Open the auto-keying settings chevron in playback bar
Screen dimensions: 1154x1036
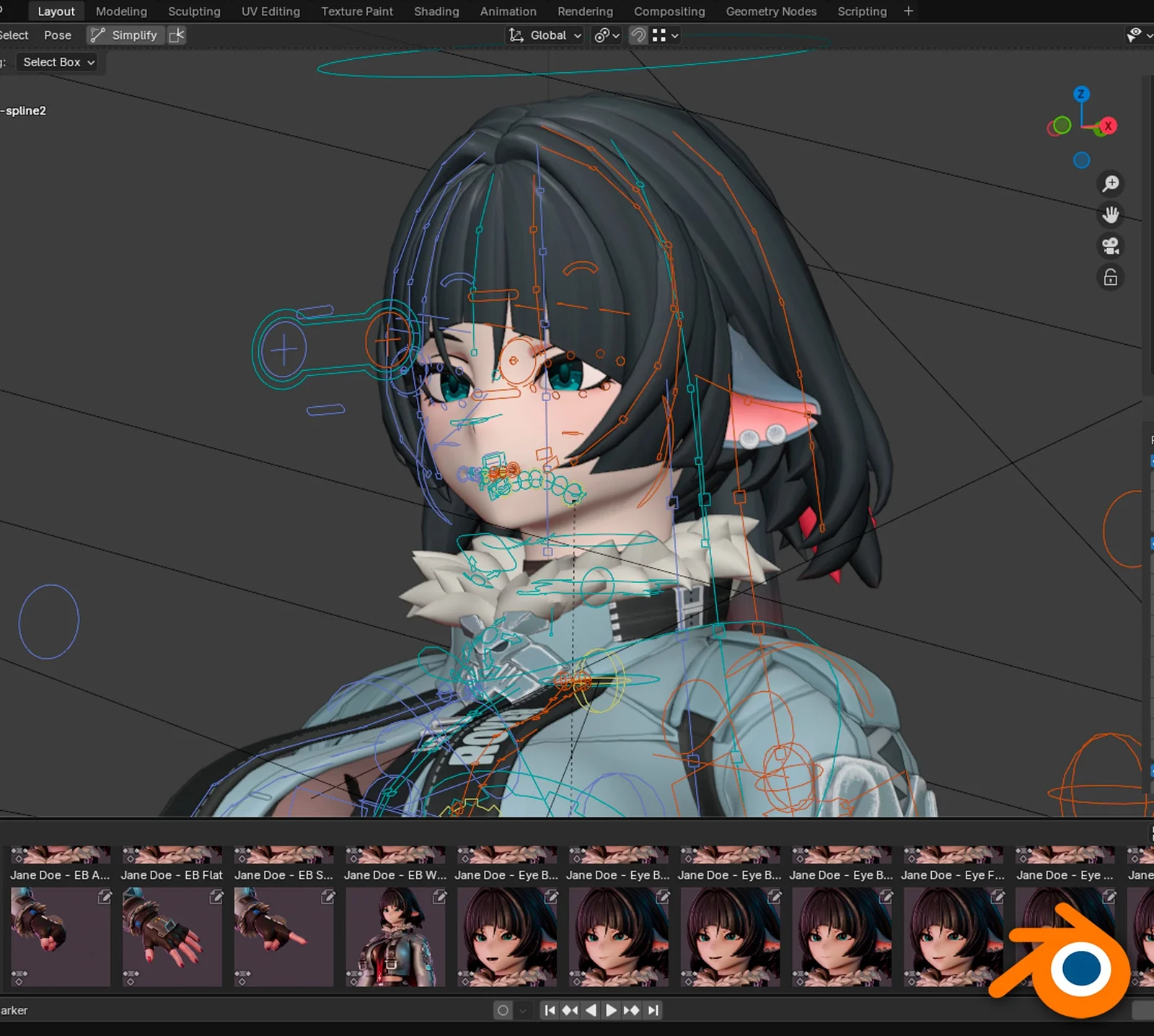click(x=521, y=1010)
